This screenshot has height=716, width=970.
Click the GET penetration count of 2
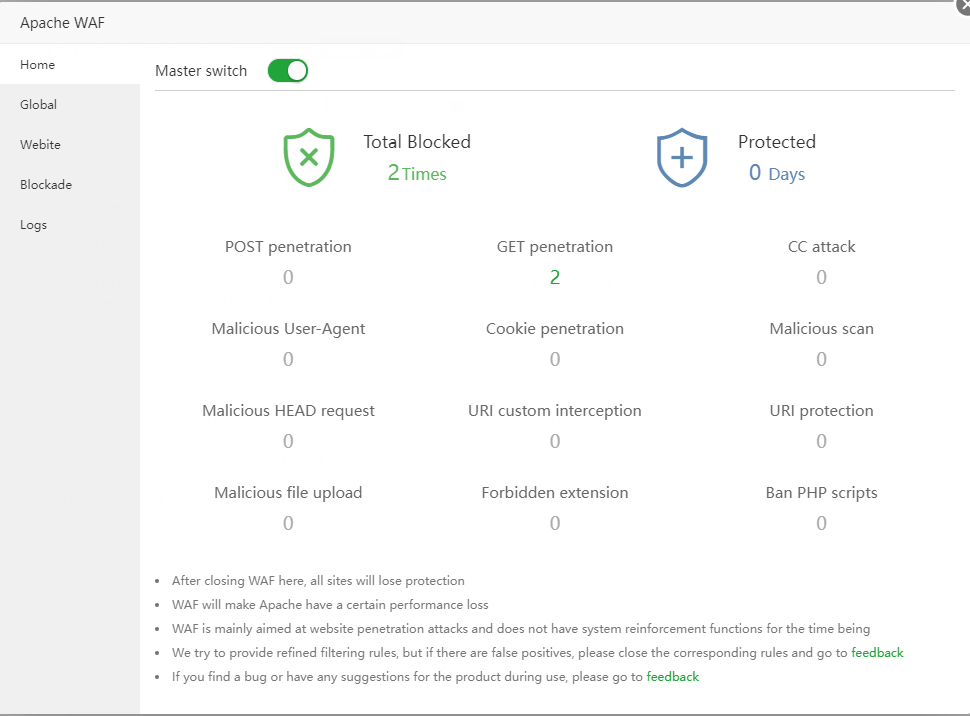[x=555, y=278]
